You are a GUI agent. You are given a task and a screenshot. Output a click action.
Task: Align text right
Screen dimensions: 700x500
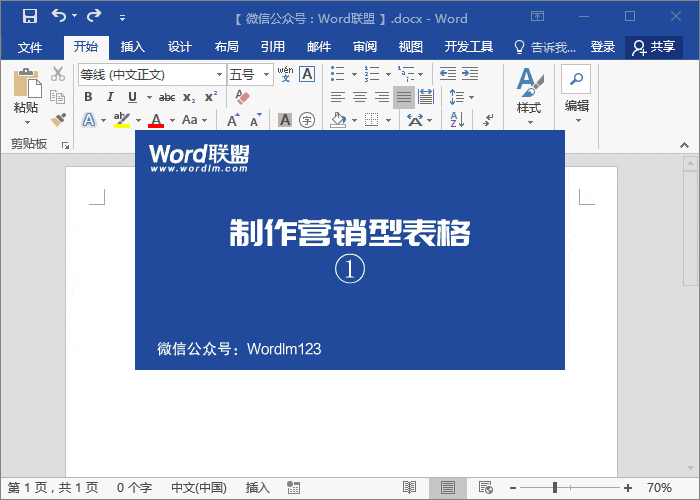tap(382, 97)
